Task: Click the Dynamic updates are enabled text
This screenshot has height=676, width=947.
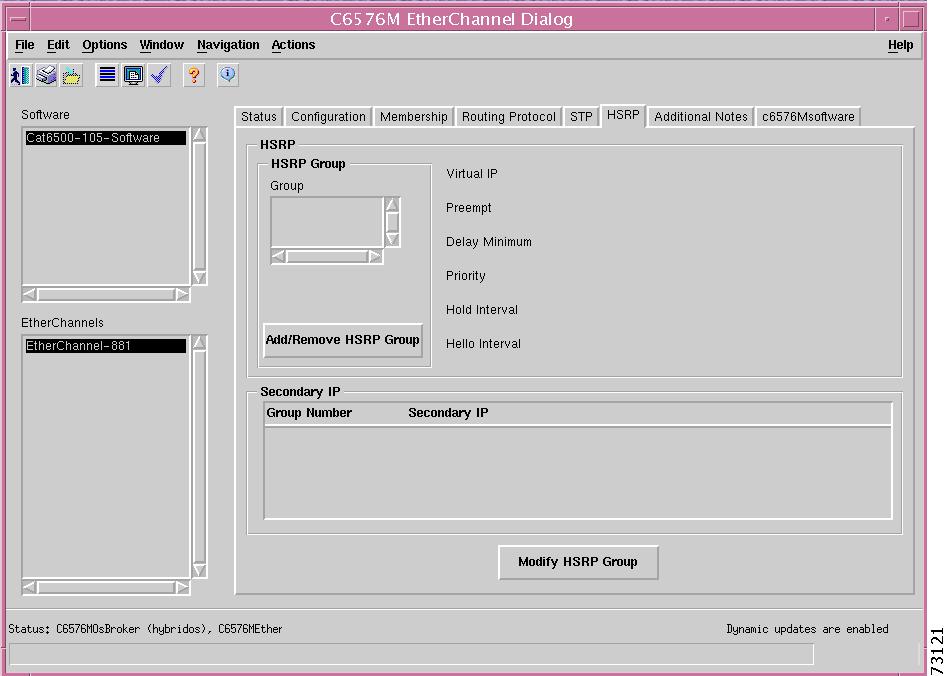Action: (x=807, y=629)
